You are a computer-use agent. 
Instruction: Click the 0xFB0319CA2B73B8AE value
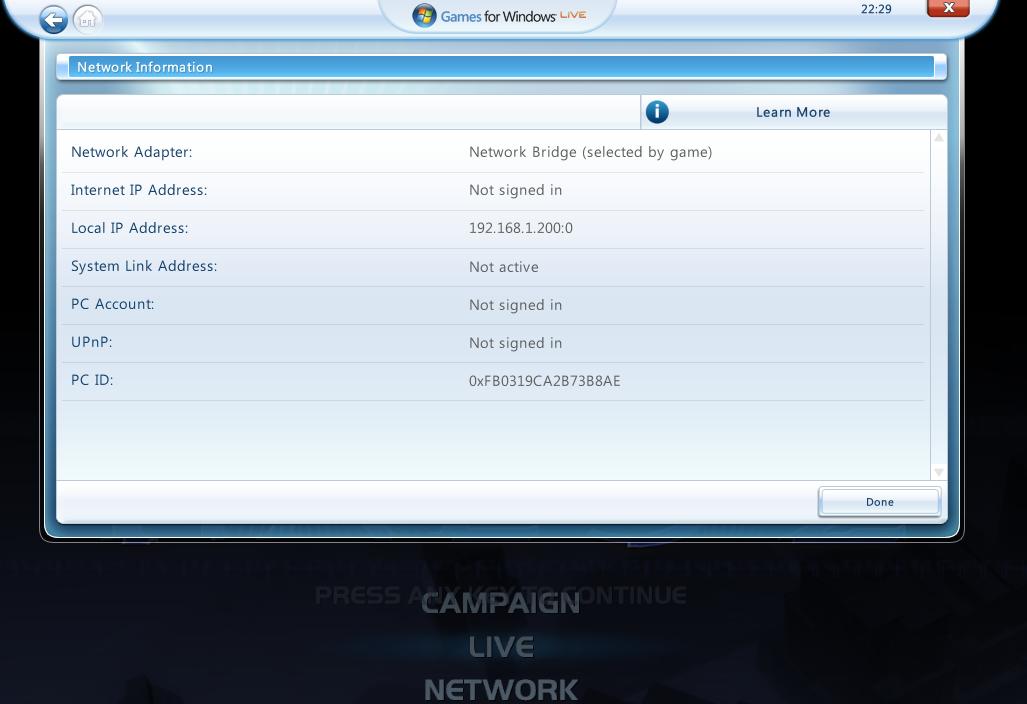[544, 381]
